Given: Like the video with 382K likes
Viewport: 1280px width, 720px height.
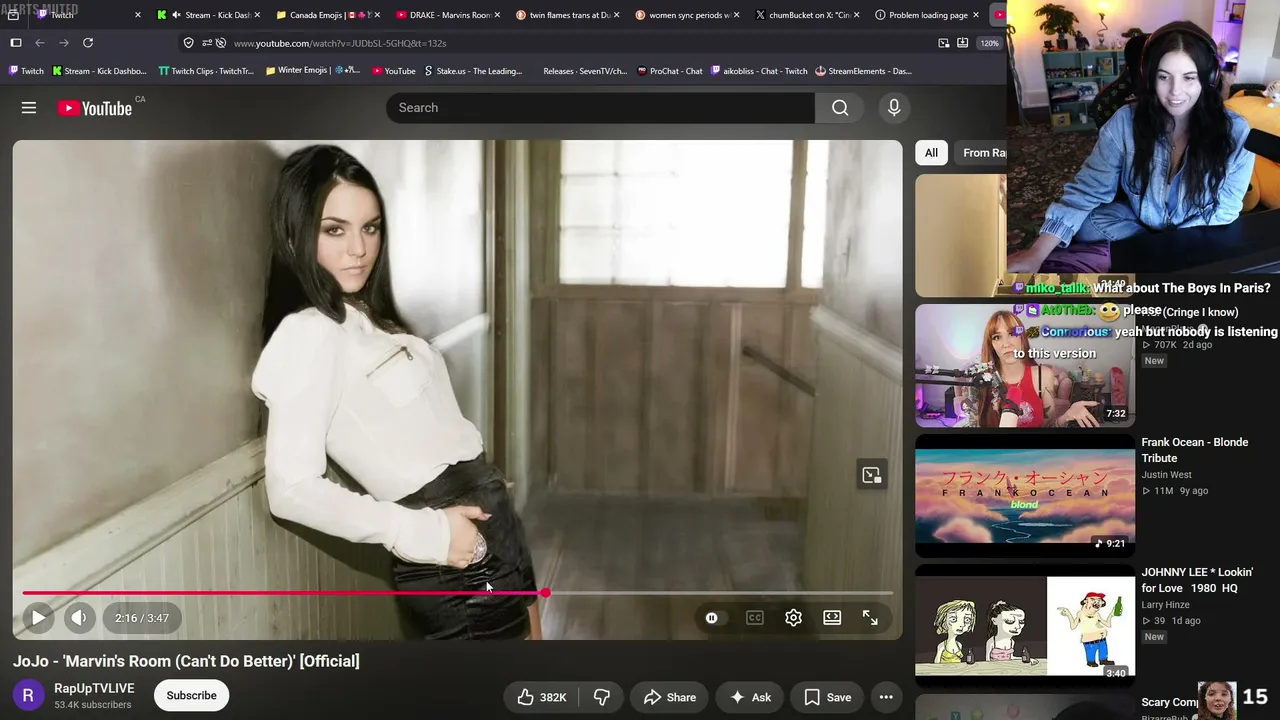Looking at the screenshot, I should pos(541,697).
